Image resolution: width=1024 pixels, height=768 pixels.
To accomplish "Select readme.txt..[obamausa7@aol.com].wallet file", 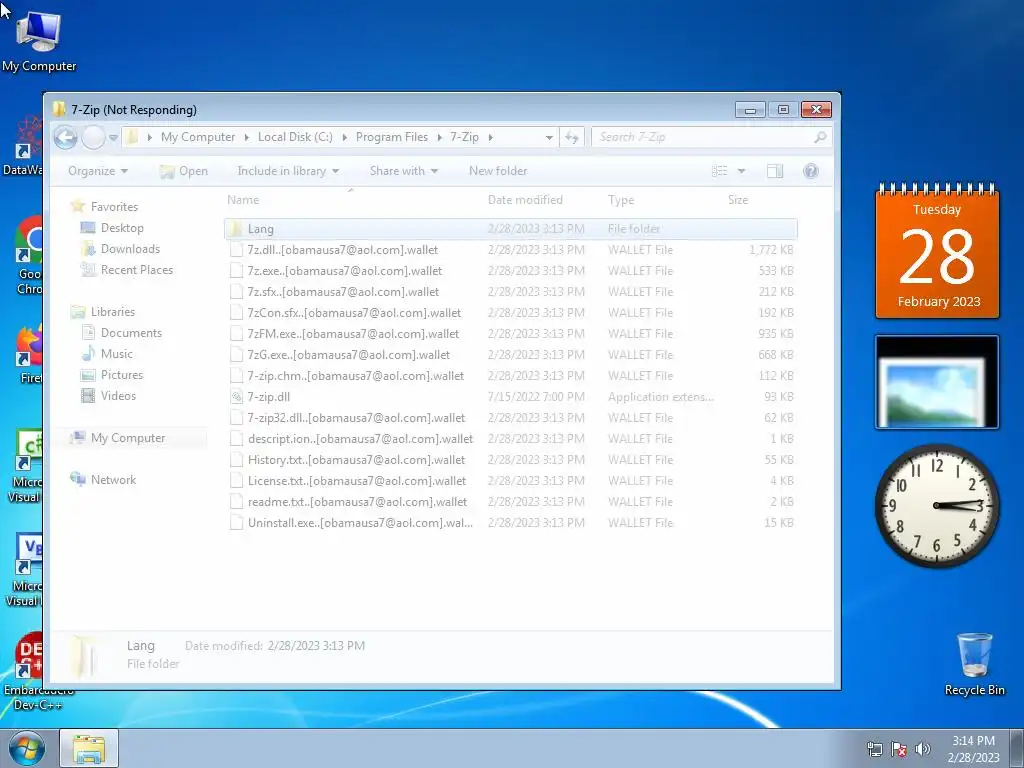I will tap(511, 502).
